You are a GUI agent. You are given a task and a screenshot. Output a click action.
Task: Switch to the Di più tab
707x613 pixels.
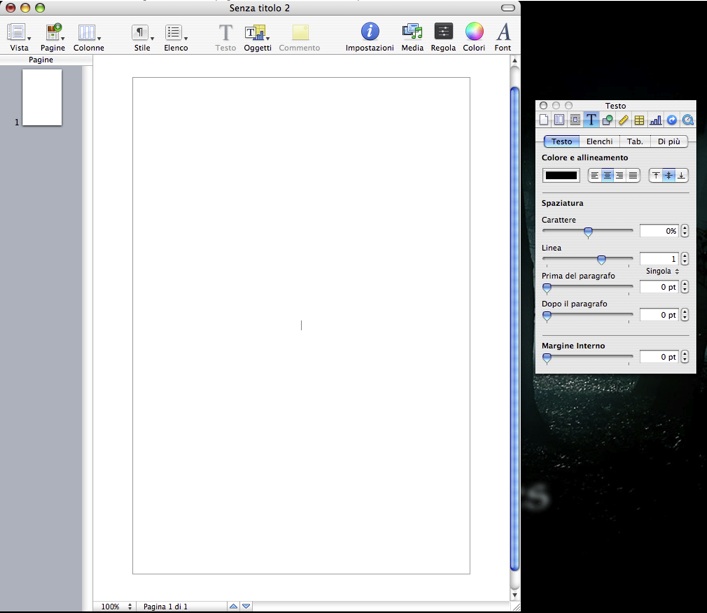tap(669, 142)
